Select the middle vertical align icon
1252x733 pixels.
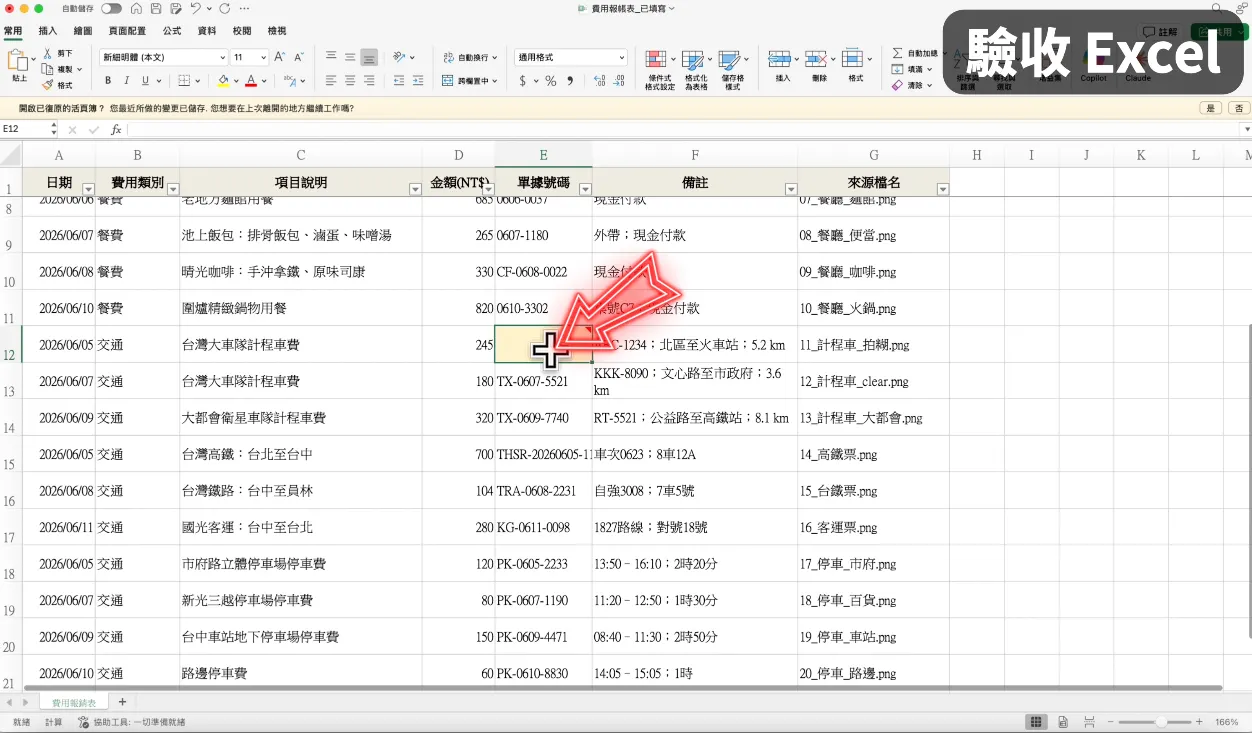coord(350,57)
